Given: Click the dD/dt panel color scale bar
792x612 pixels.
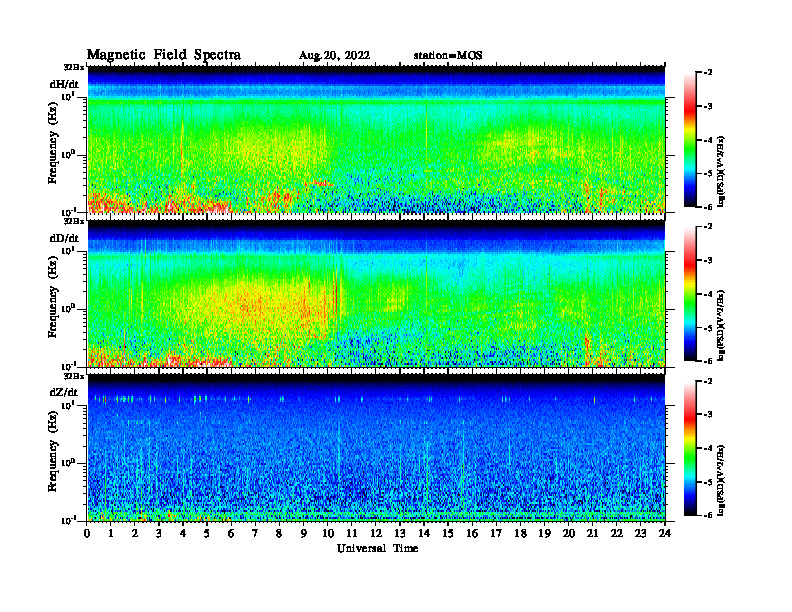Looking at the screenshot, I should 689,293.
